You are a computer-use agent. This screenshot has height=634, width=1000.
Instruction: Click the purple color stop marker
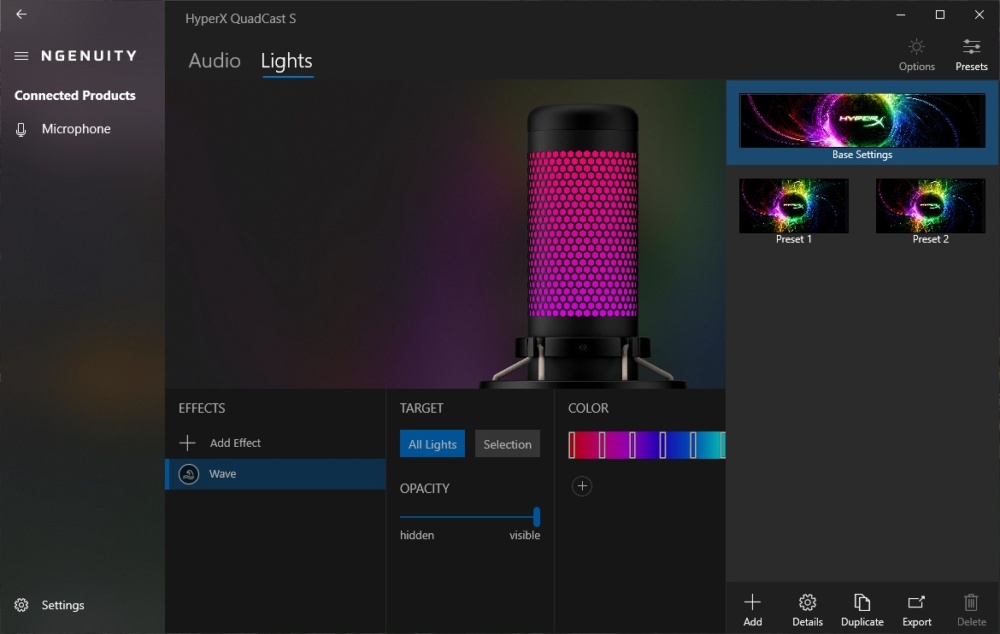coord(633,445)
